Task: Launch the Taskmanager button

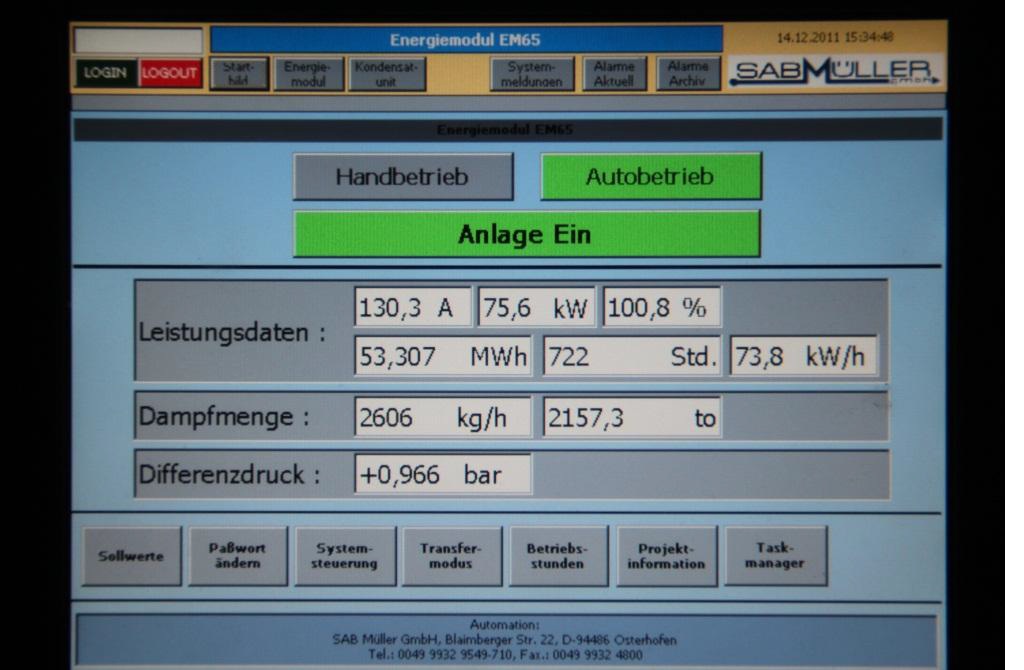Action: 776,556
